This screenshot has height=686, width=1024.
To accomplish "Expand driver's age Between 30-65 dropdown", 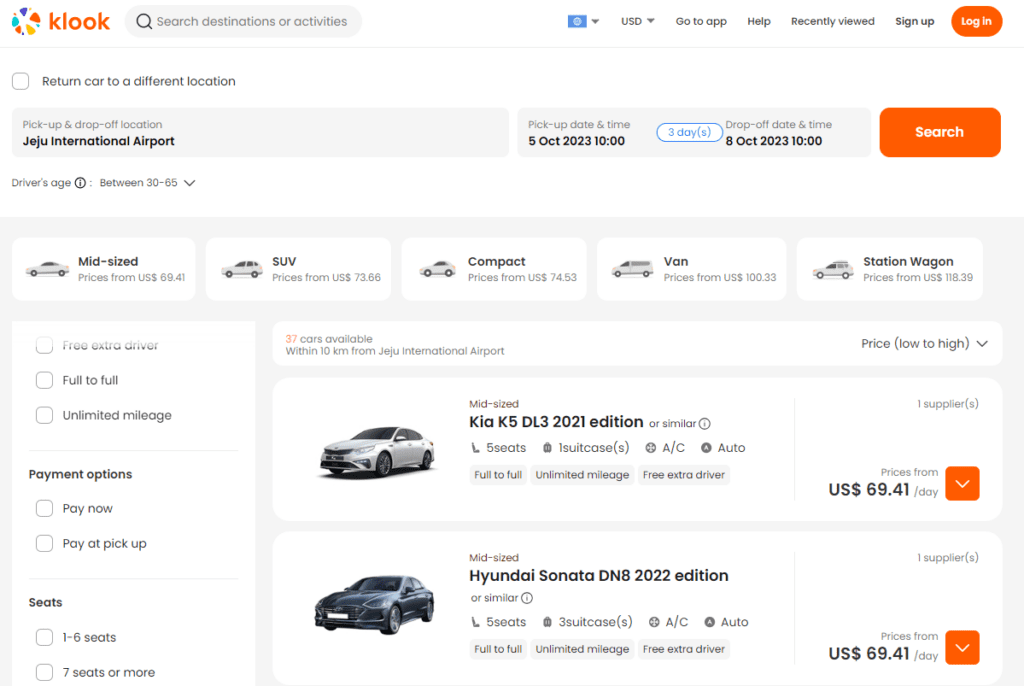I will point(147,183).
